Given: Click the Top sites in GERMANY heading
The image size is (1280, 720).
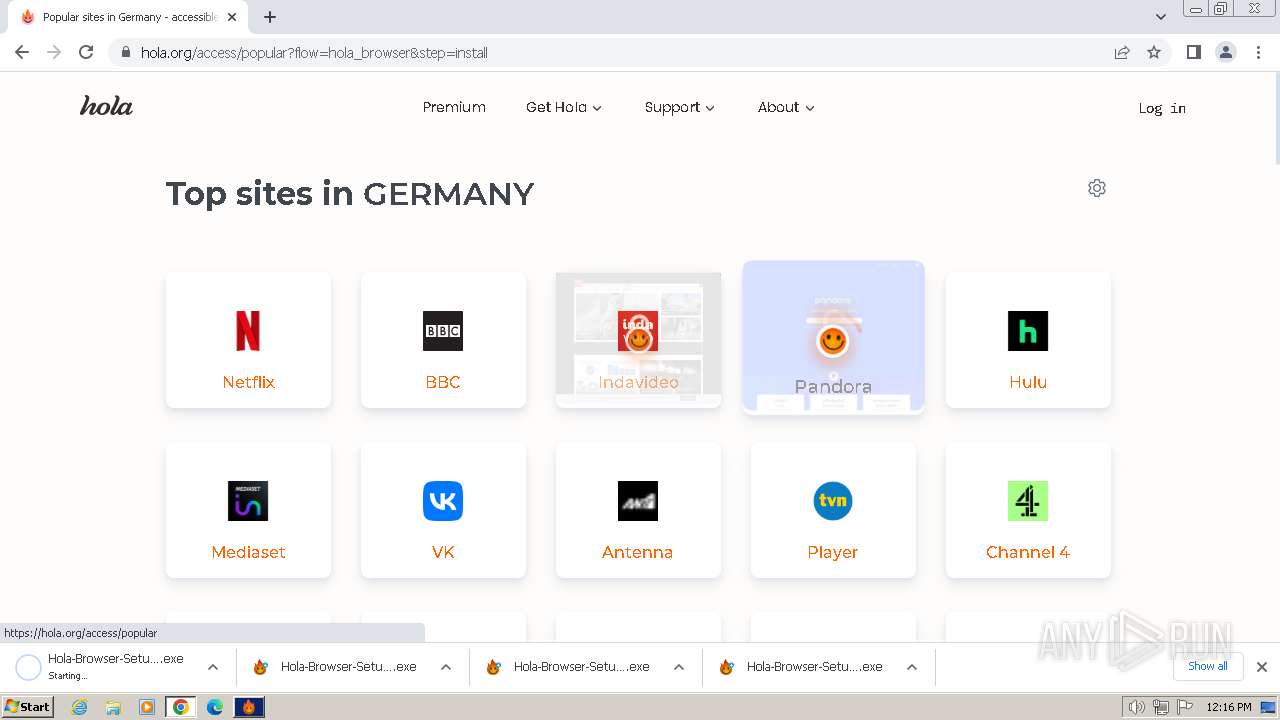Looking at the screenshot, I should [x=350, y=193].
